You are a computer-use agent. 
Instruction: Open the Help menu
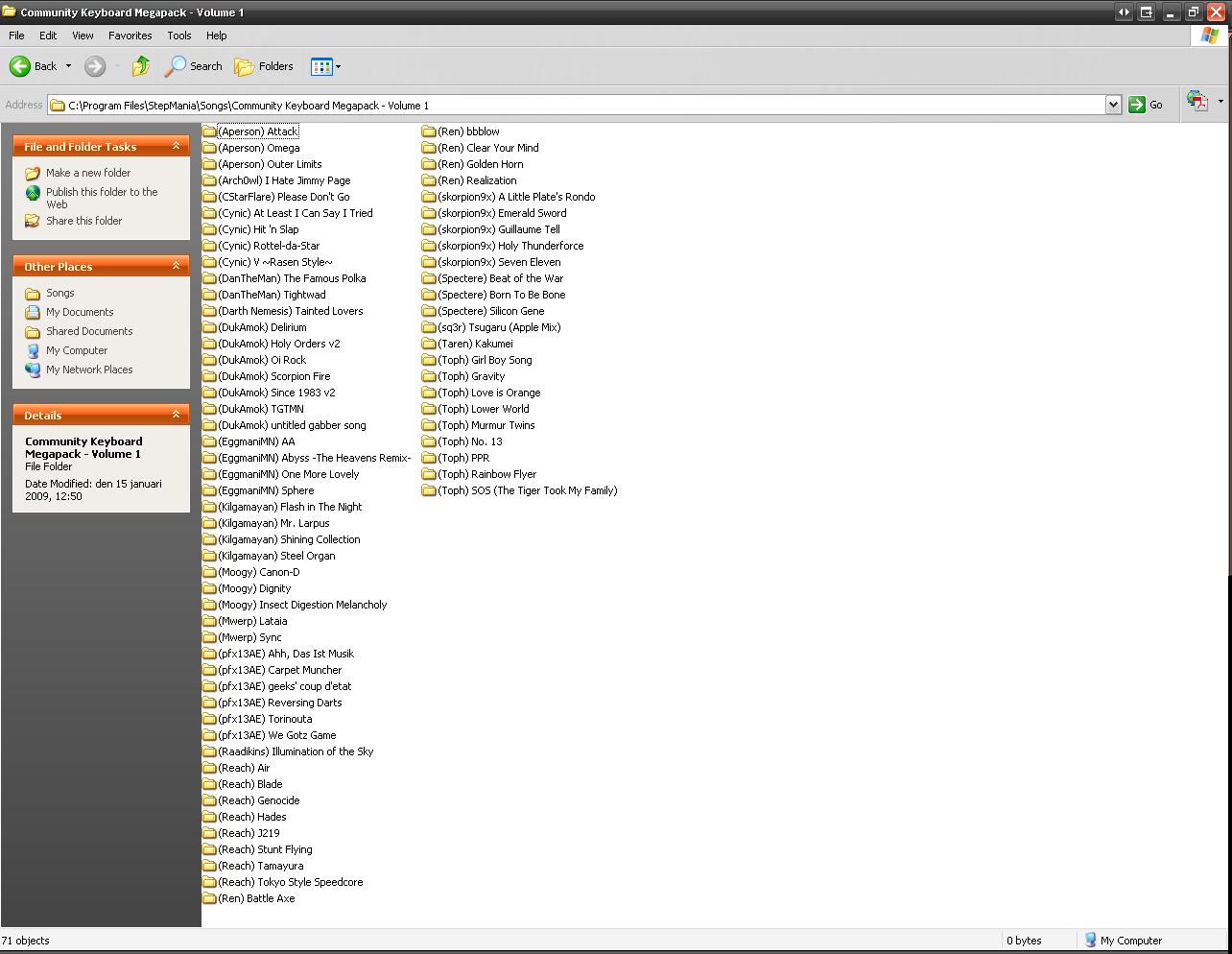(217, 36)
